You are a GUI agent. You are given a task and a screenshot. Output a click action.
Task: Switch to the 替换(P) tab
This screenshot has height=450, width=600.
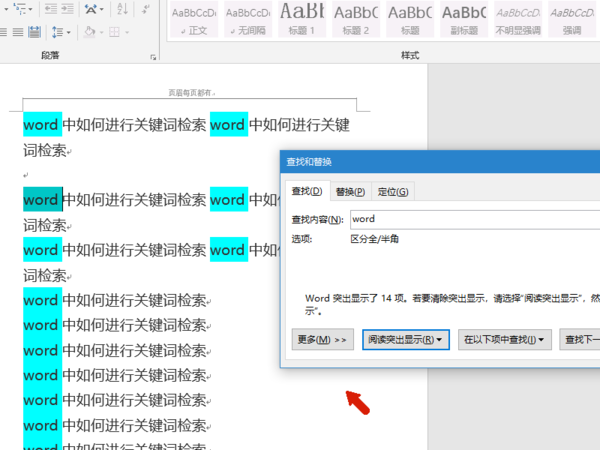pos(351,192)
